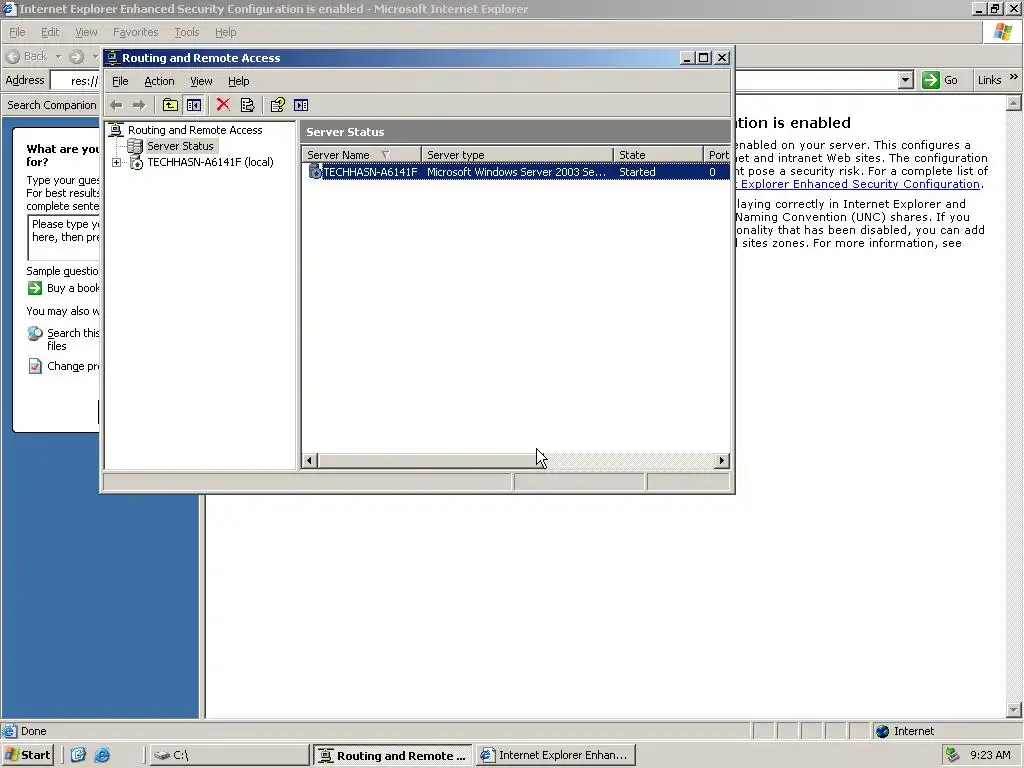Click the Buy a book sample question
Viewport: 1024px width, 768px height.
click(72, 288)
